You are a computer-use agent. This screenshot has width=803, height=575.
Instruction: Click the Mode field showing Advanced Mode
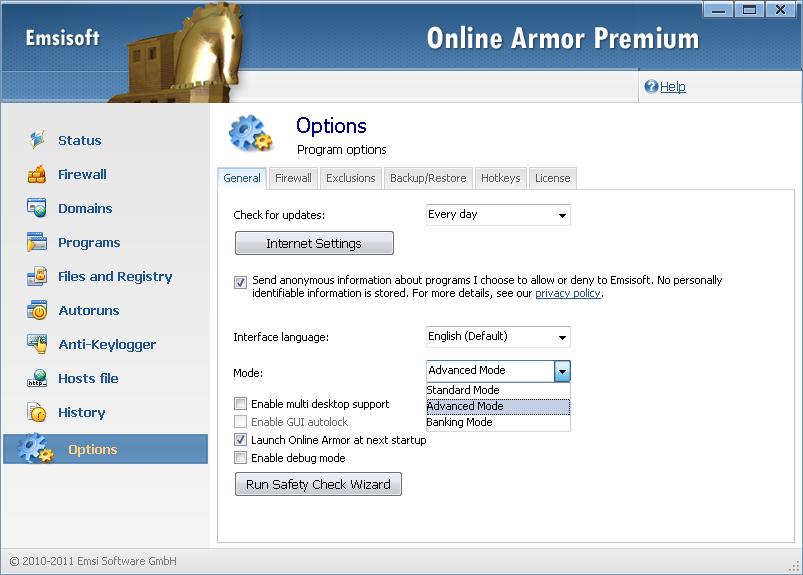[490, 371]
